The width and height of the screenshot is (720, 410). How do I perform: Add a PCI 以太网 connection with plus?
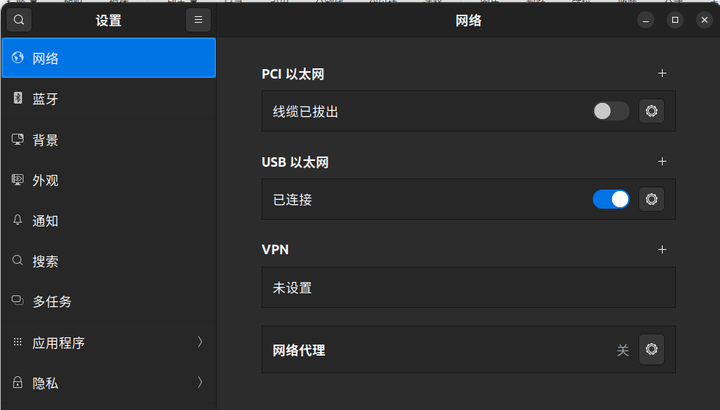coord(661,74)
